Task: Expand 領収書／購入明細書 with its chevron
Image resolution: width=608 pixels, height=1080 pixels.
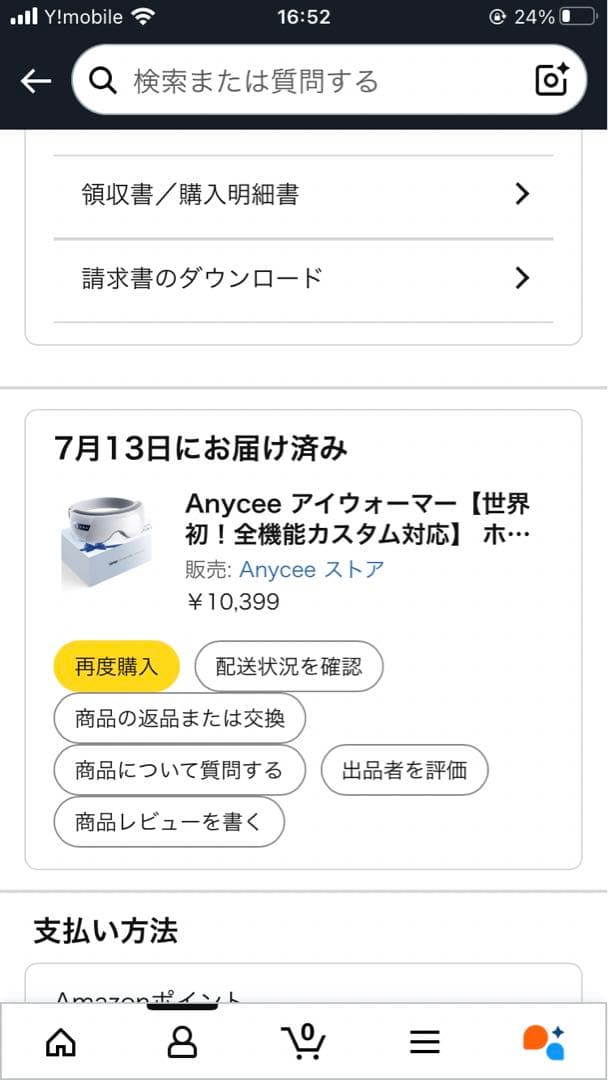Action: (x=521, y=194)
